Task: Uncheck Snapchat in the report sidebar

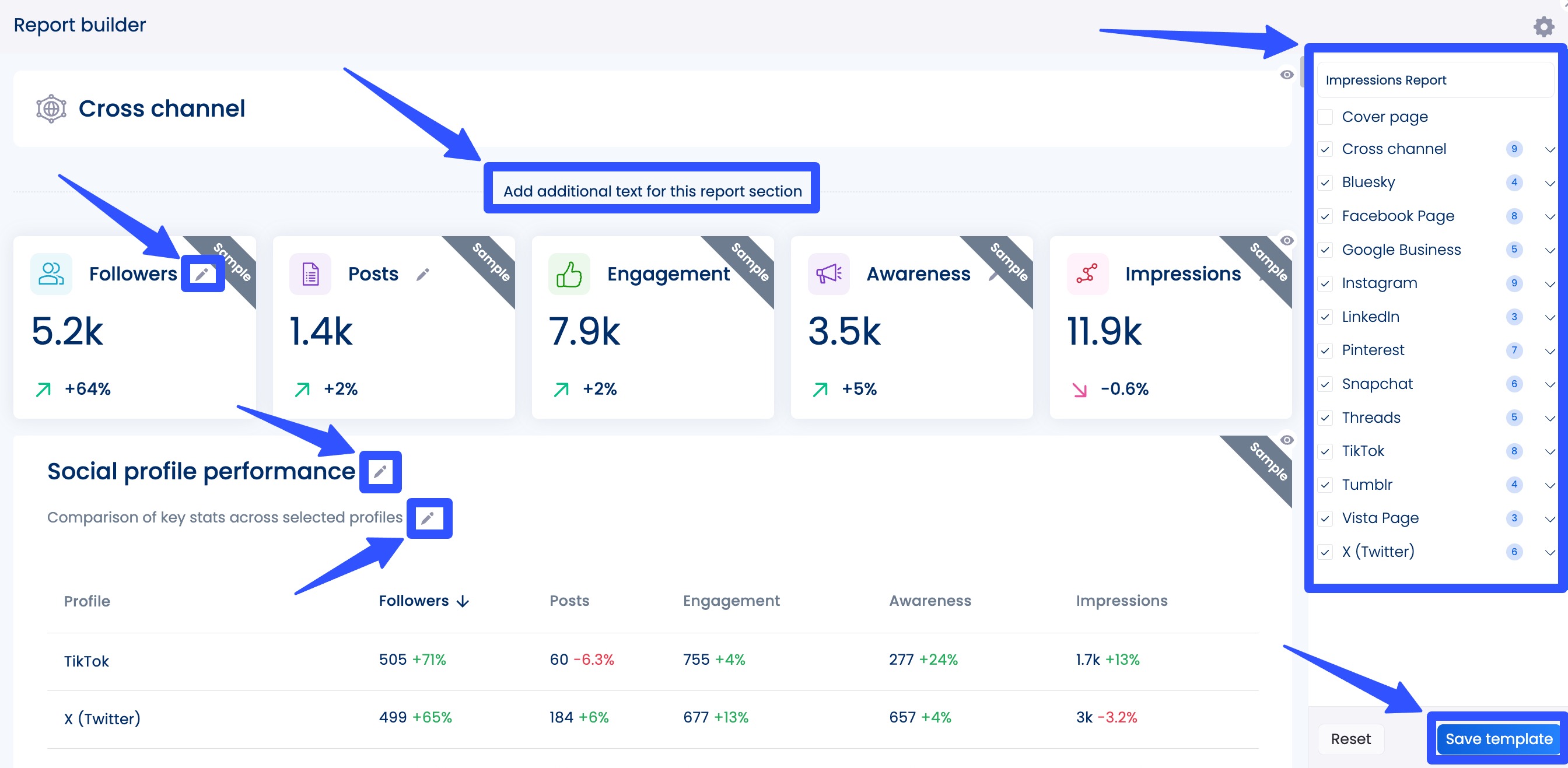Action: coord(1325,384)
